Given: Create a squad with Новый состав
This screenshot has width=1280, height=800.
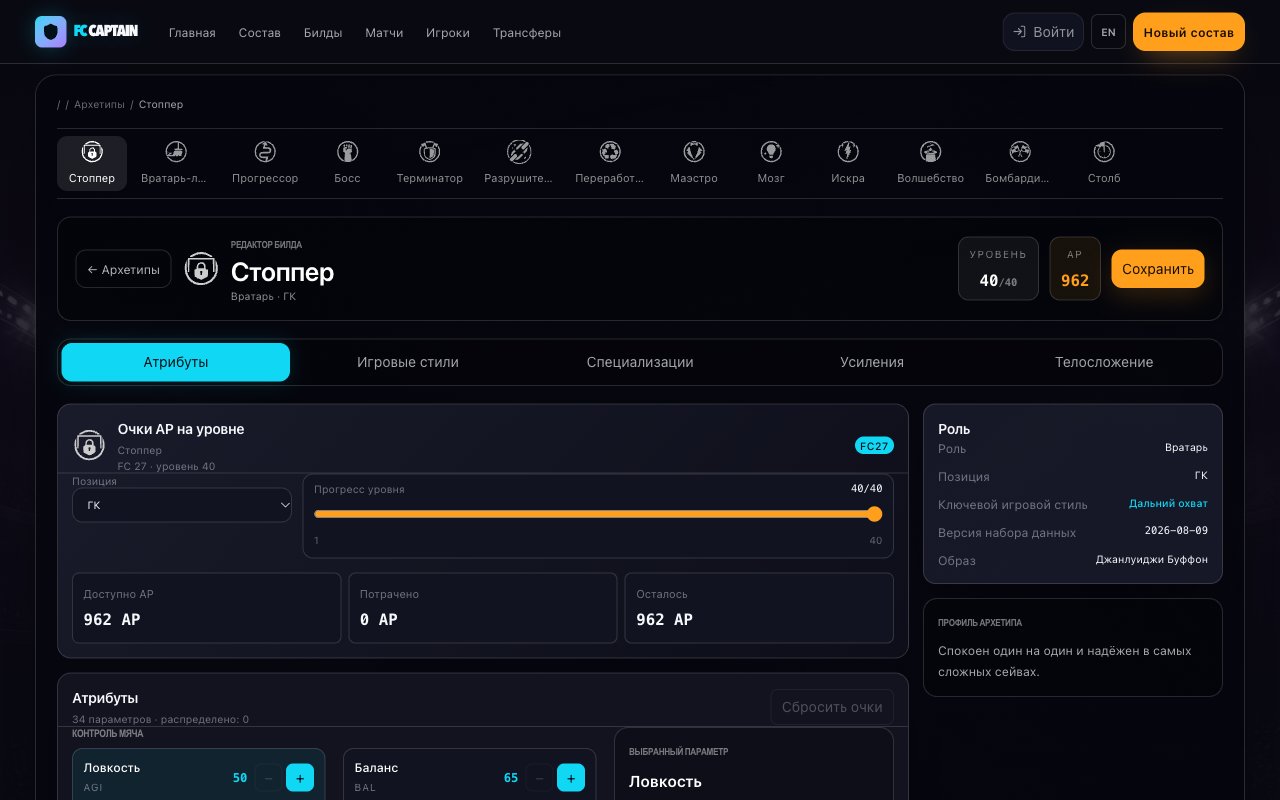Looking at the screenshot, I should click(1189, 32).
